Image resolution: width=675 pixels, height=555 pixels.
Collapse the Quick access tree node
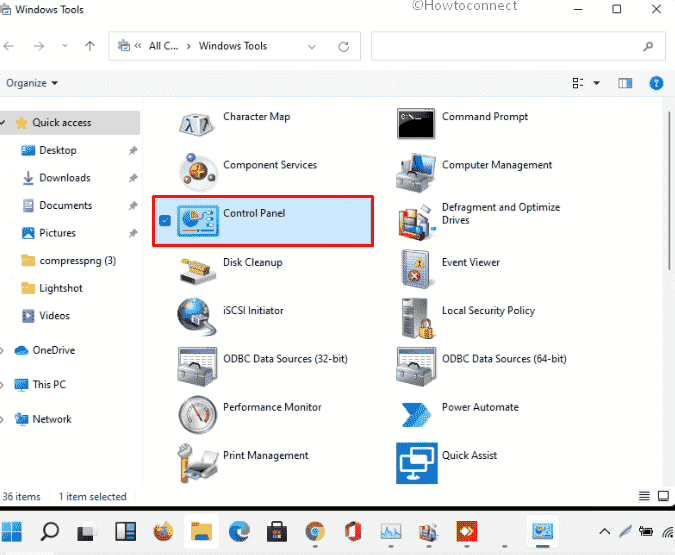click(x=3, y=123)
